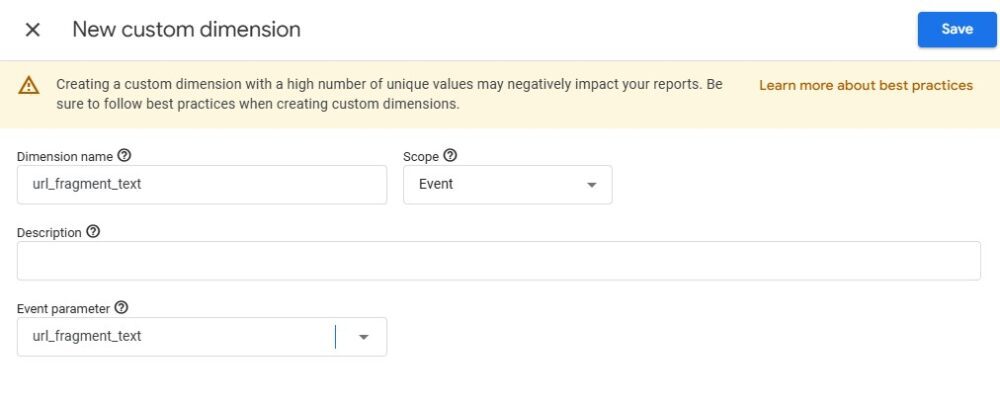Close the New custom dimension dialog
Viewport: 1000px width, 405px height.
coord(33,30)
